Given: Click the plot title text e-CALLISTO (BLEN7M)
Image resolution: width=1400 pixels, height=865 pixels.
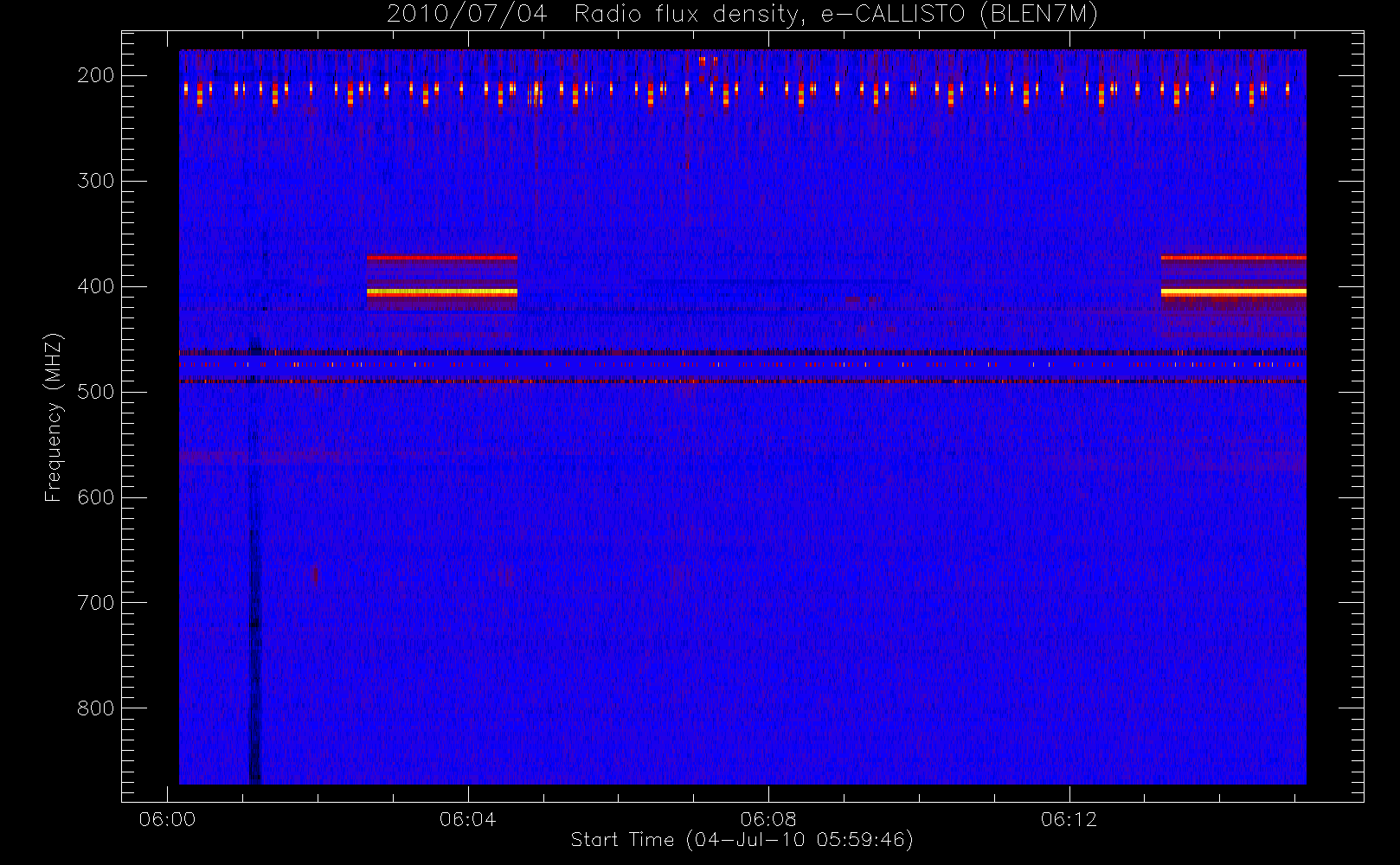Looking at the screenshot, I should click(x=959, y=15).
